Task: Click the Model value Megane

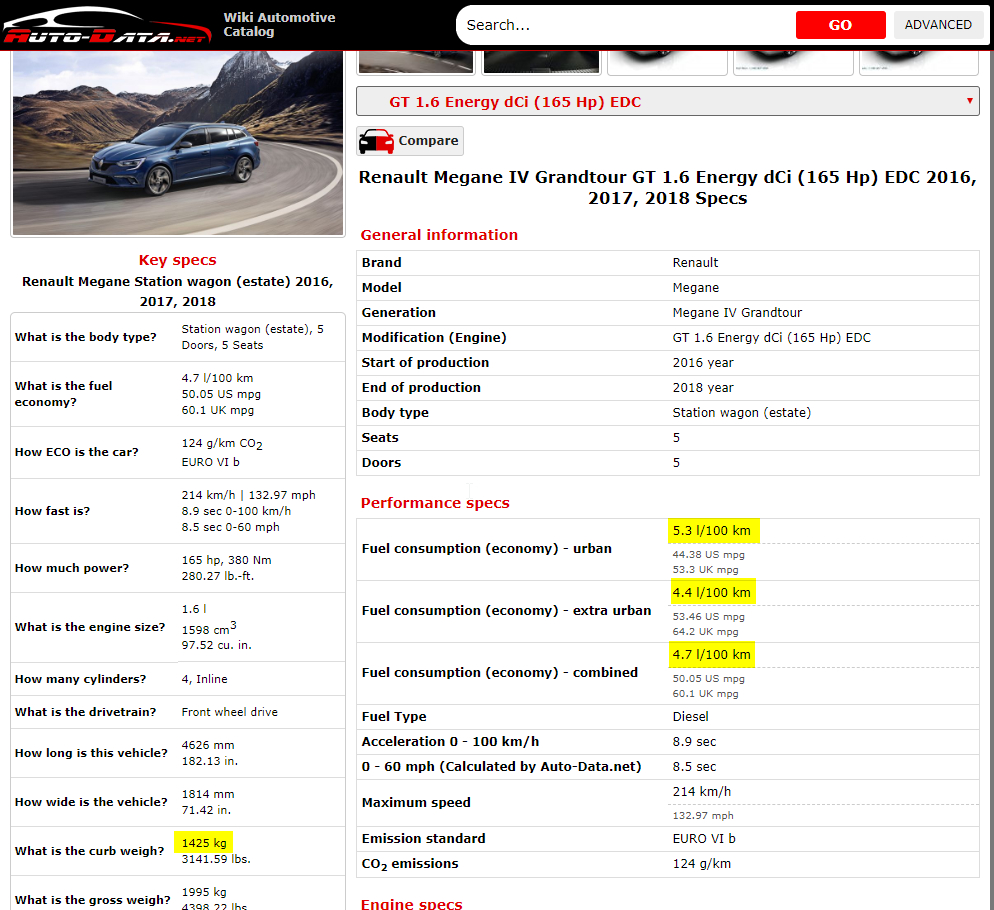Action: pos(695,287)
